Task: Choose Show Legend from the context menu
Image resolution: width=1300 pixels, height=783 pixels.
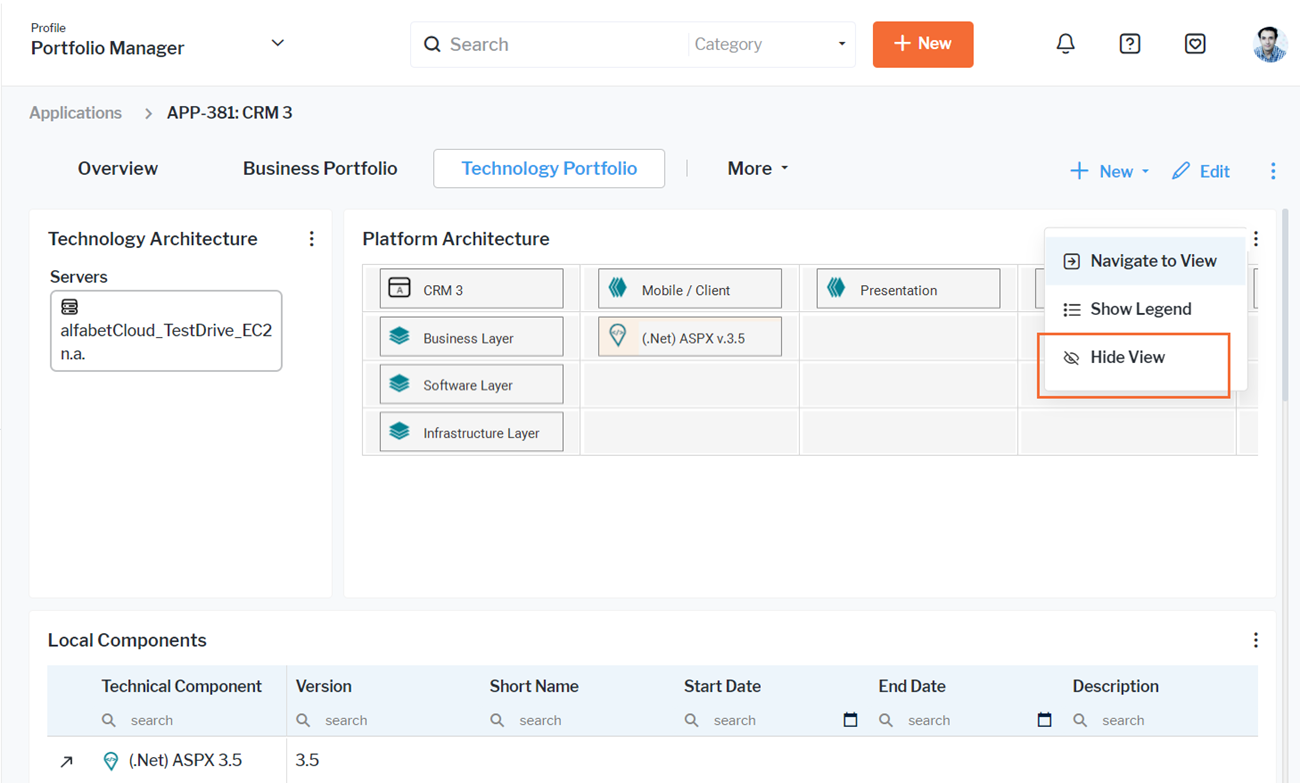Action: (1140, 310)
